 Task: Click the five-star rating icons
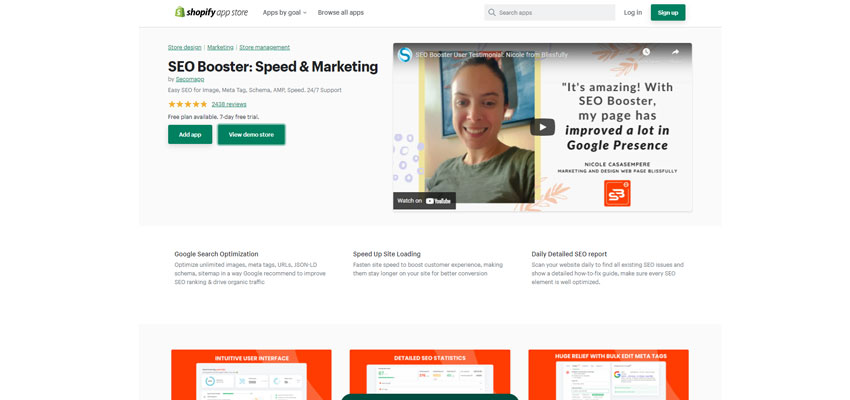(188, 104)
